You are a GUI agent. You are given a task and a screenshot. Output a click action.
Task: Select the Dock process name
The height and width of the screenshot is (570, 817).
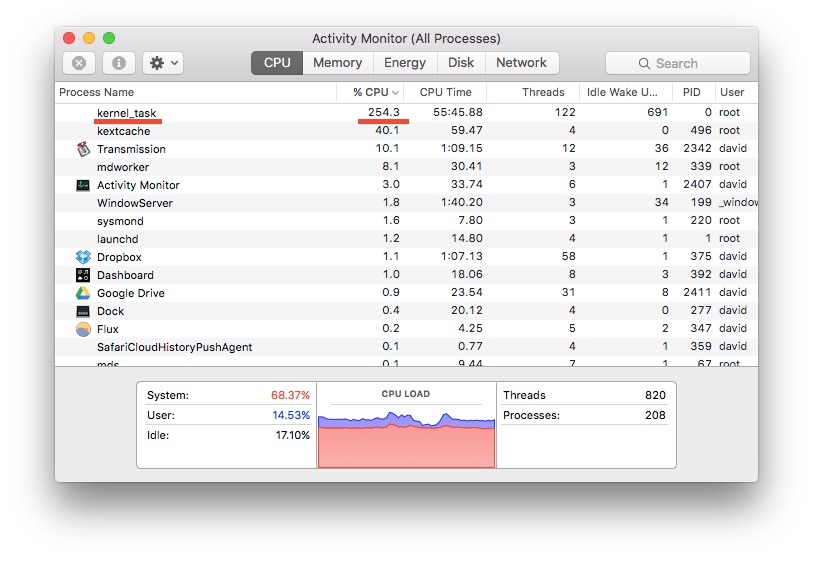(x=110, y=311)
